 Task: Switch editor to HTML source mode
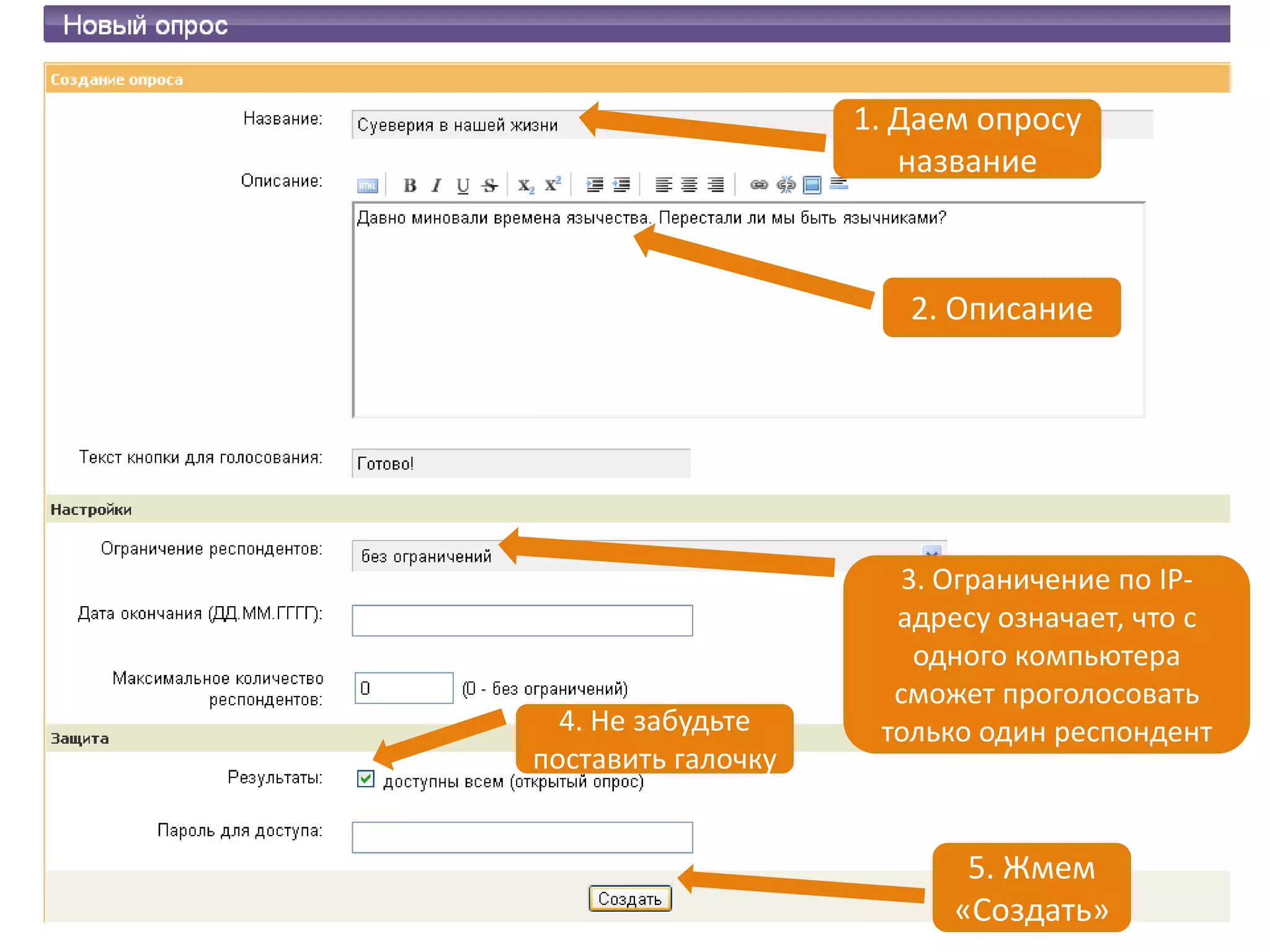367,185
